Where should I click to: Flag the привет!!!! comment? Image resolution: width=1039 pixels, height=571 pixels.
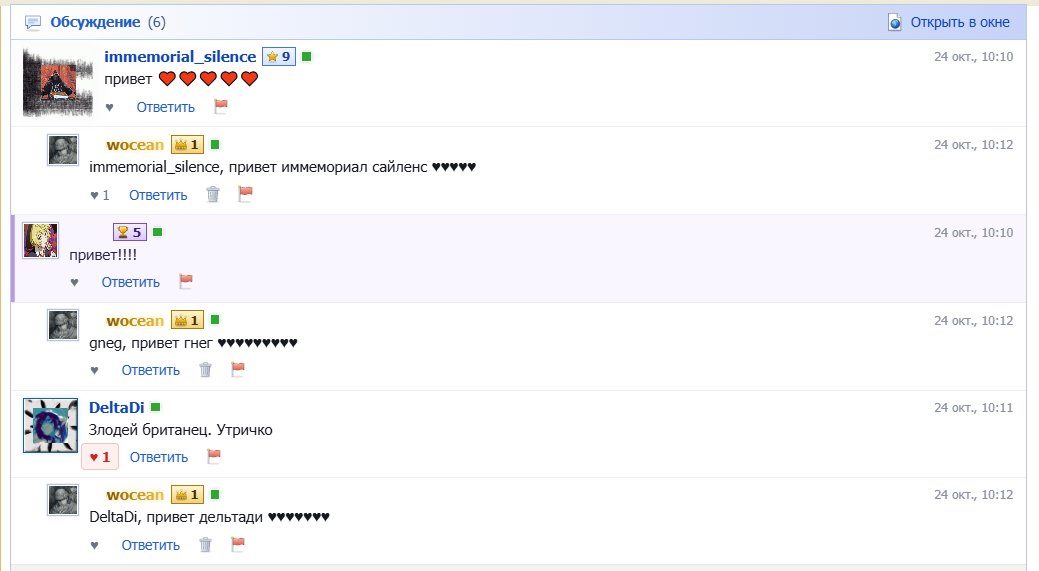(x=186, y=282)
